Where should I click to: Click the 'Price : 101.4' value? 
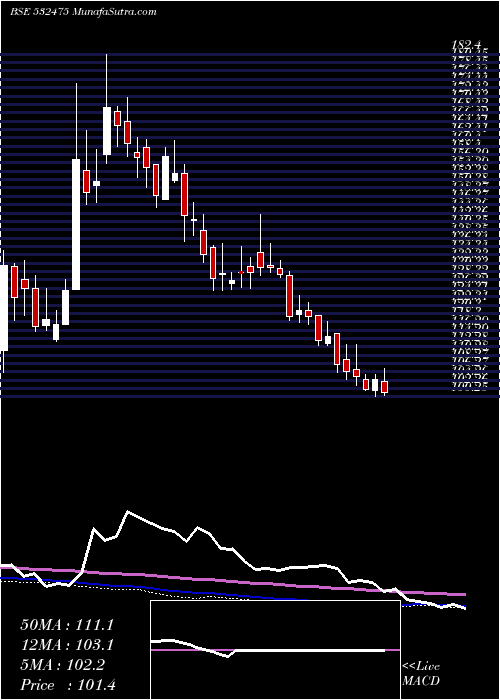[x=68, y=685]
